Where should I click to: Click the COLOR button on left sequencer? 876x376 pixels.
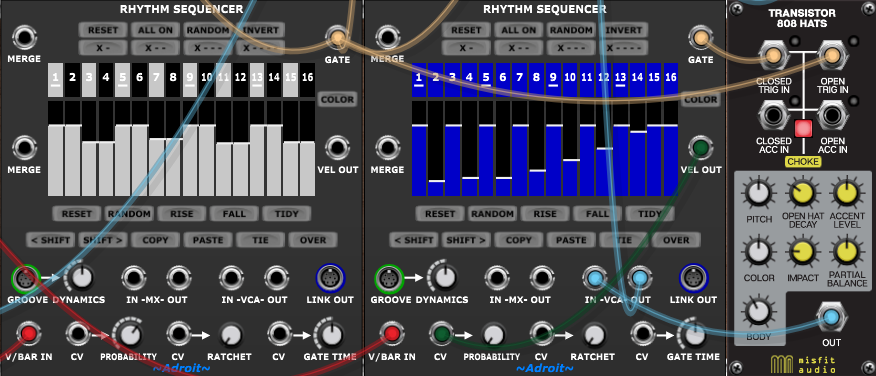click(337, 99)
